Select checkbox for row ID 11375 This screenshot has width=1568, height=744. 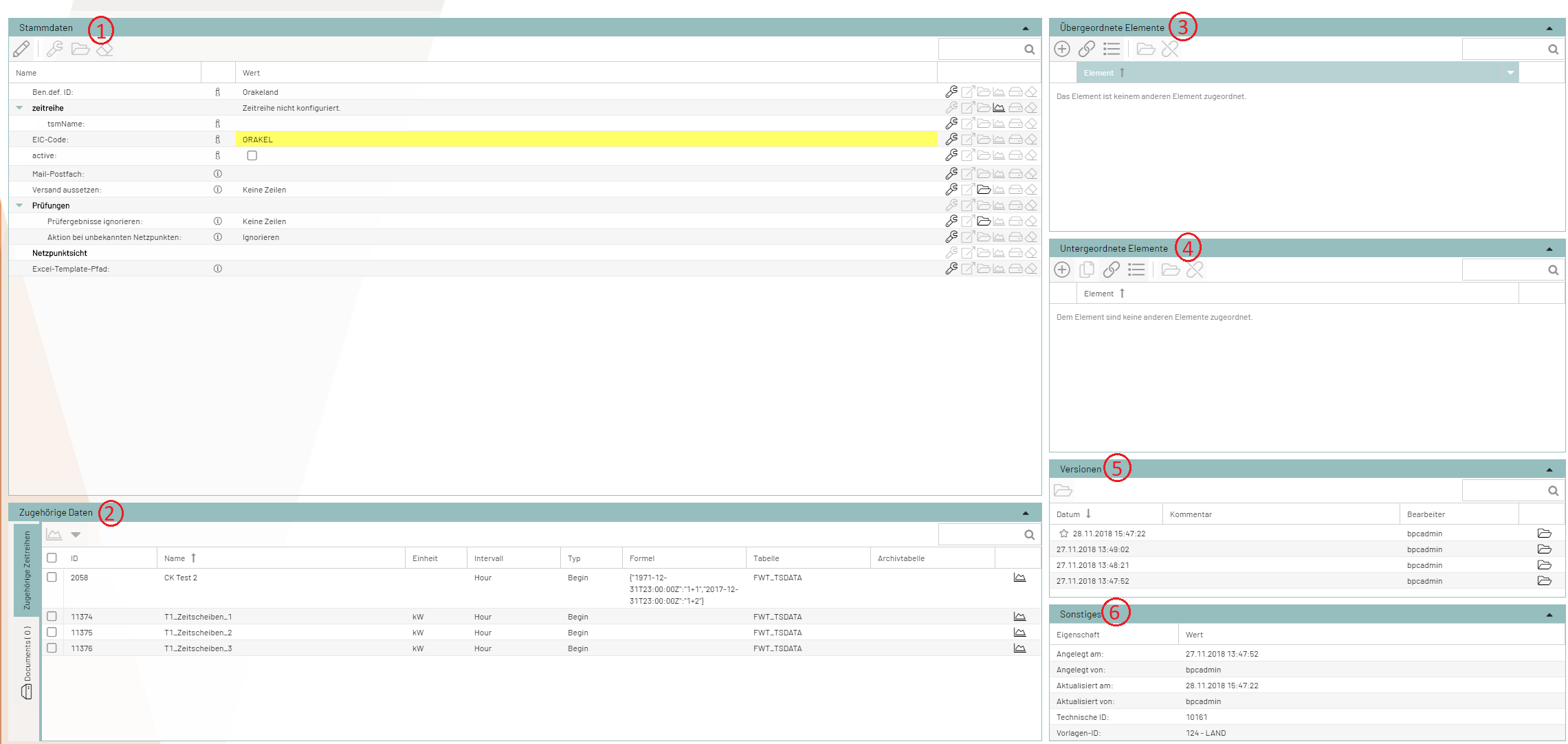[52, 632]
